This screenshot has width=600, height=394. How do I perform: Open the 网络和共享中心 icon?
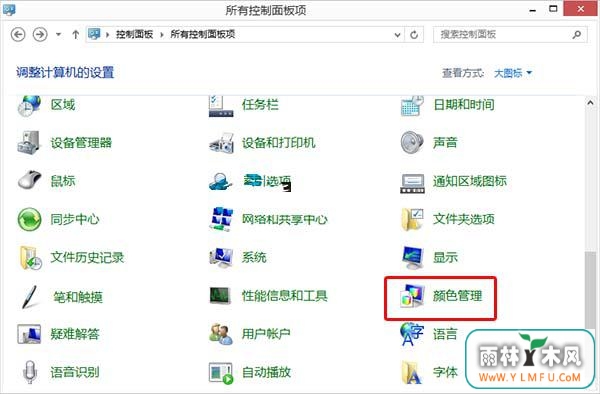point(222,219)
